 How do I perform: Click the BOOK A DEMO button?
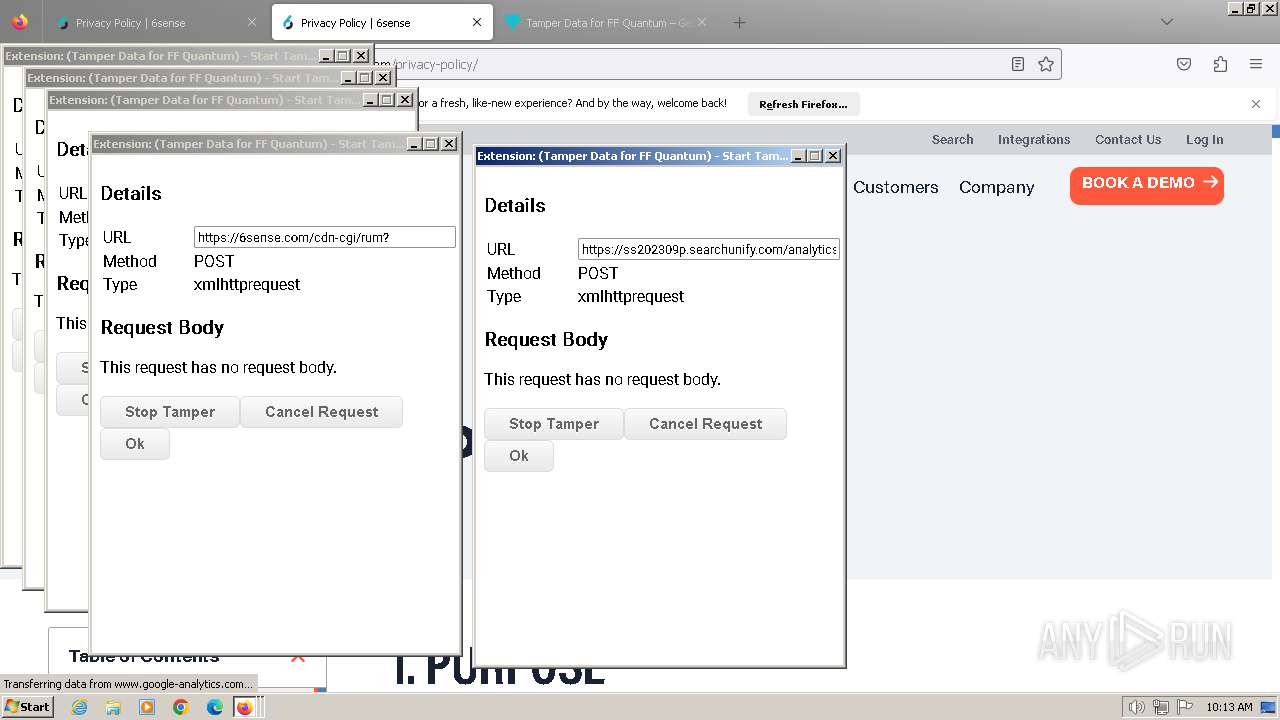(1147, 185)
